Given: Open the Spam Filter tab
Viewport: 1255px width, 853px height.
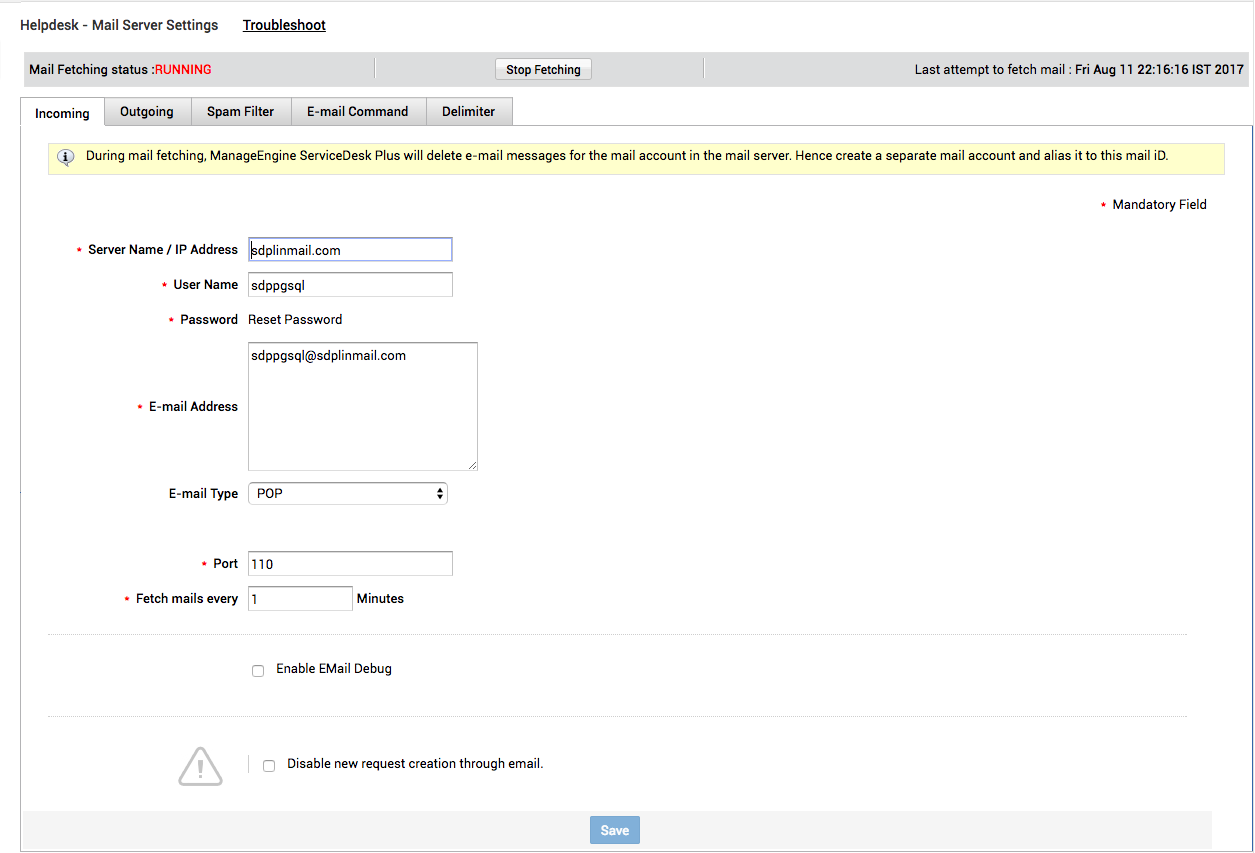Looking at the screenshot, I should 240,112.
